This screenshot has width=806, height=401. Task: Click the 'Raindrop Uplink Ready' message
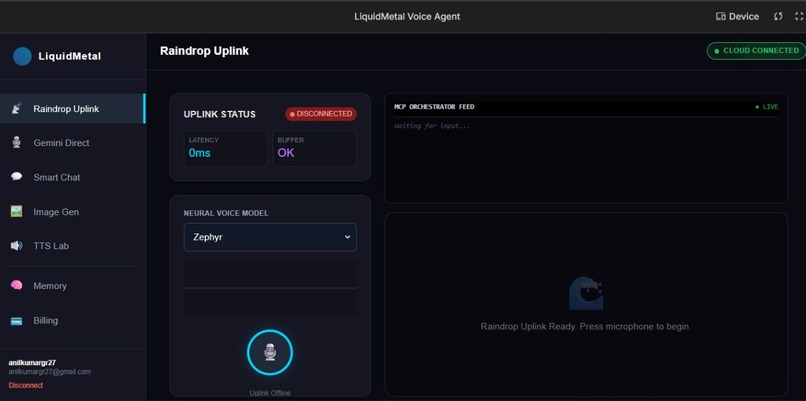[x=586, y=326]
